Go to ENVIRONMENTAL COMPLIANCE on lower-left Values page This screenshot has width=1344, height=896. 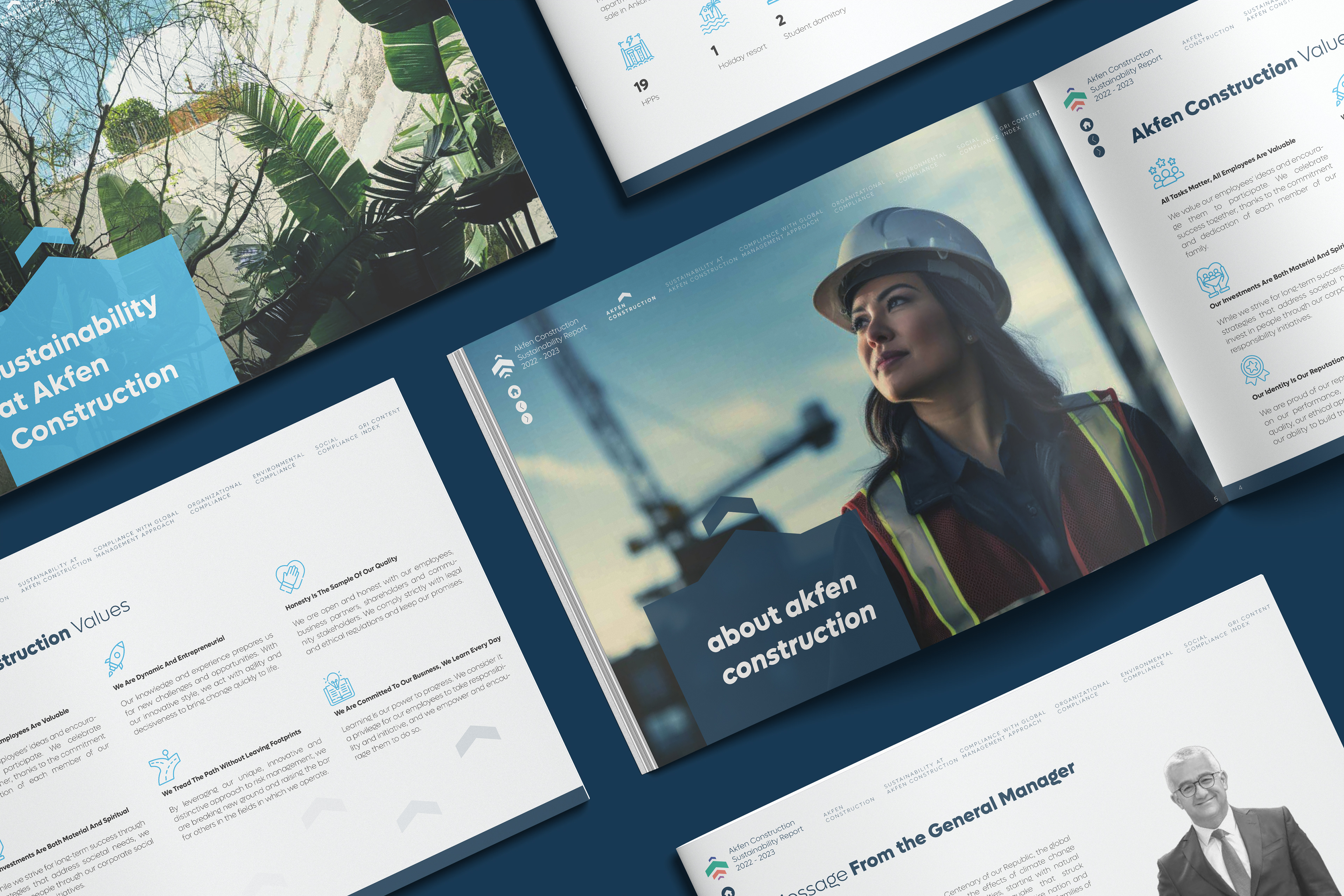pyautogui.click(x=278, y=469)
